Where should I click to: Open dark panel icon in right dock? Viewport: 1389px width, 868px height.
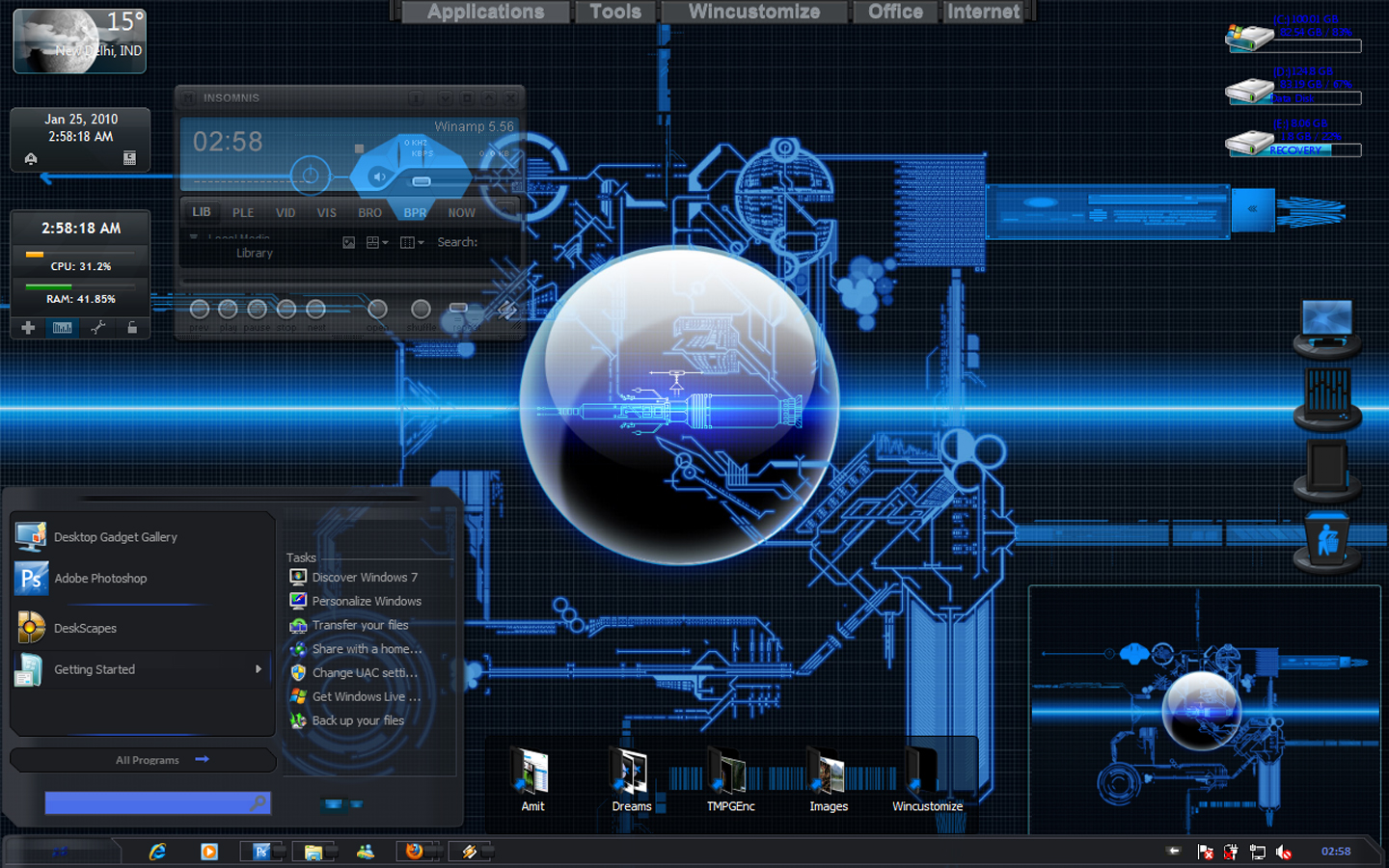pyautogui.click(x=1327, y=470)
